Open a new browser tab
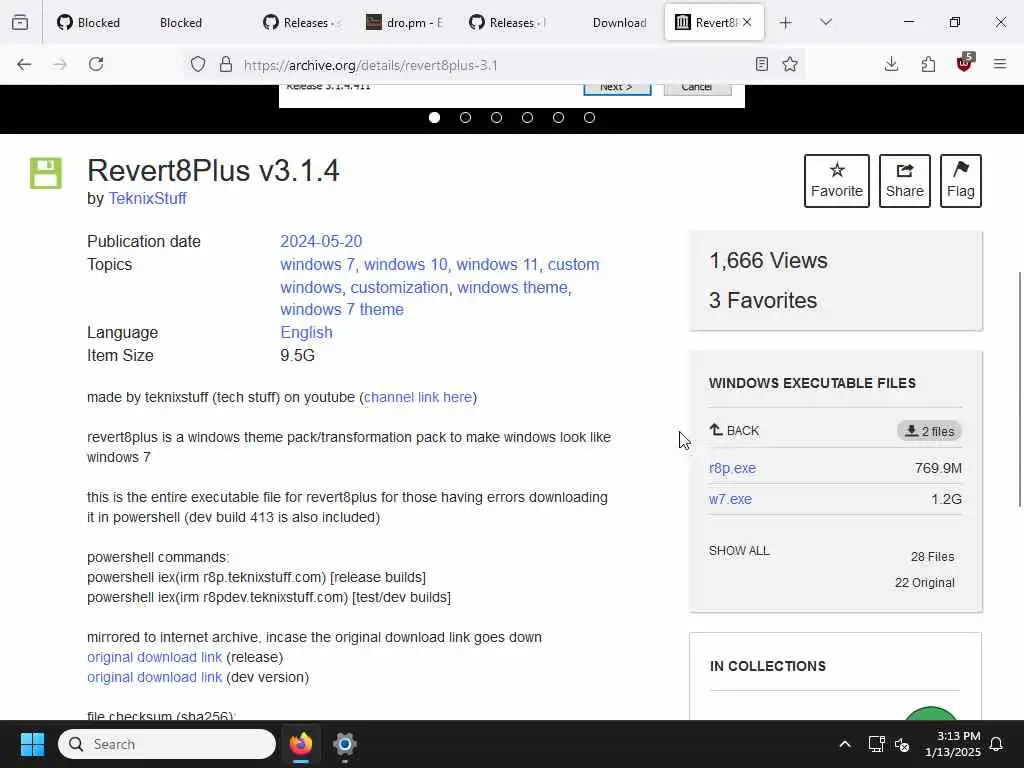The height and width of the screenshot is (768, 1024). pos(786,23)
